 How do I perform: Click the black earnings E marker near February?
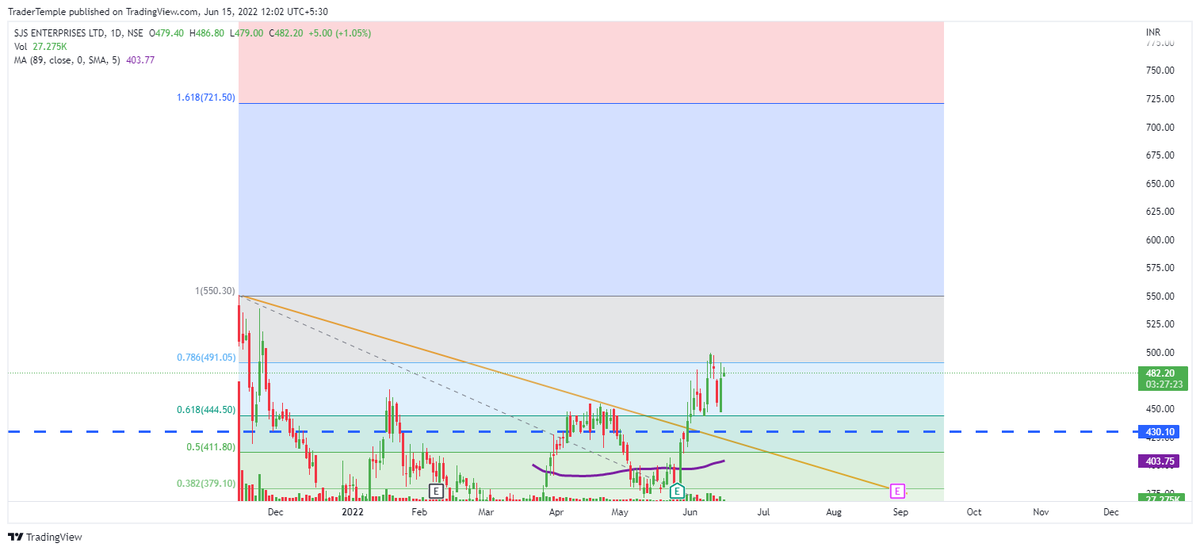(436, 491)
